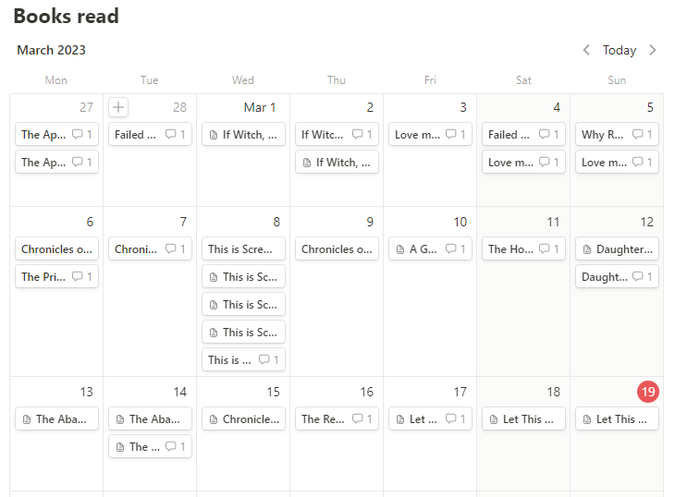Open 'If Witch,' card on Mar 1
675x497 pixels.
[244, 135]
